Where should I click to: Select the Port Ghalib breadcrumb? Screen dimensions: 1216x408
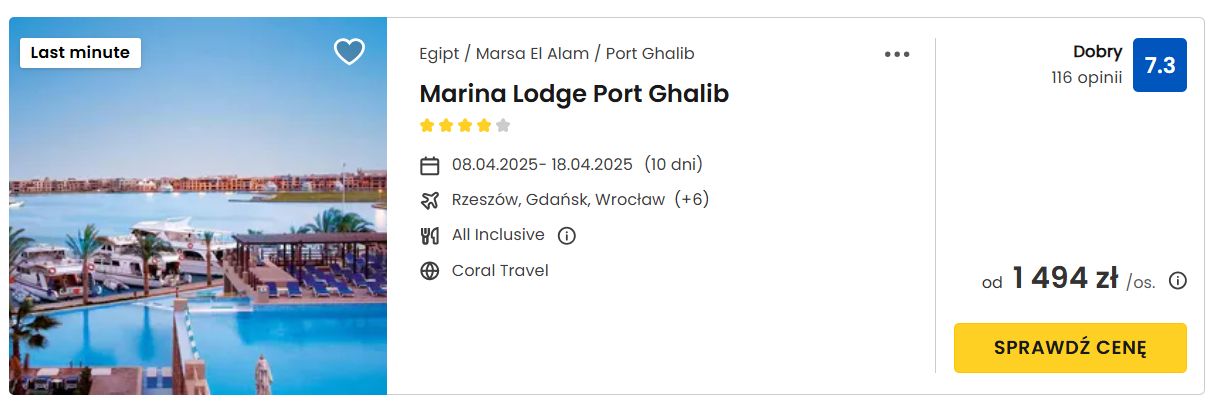coord(650,54)
